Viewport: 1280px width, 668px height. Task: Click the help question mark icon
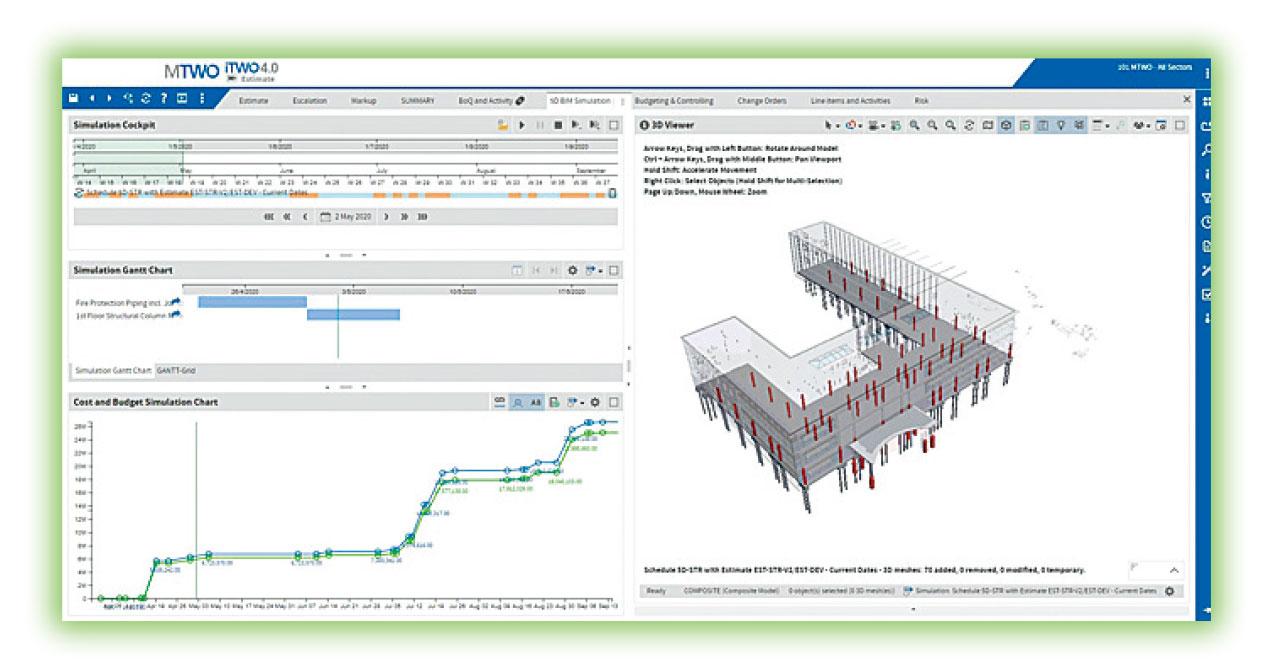(164, 99)
